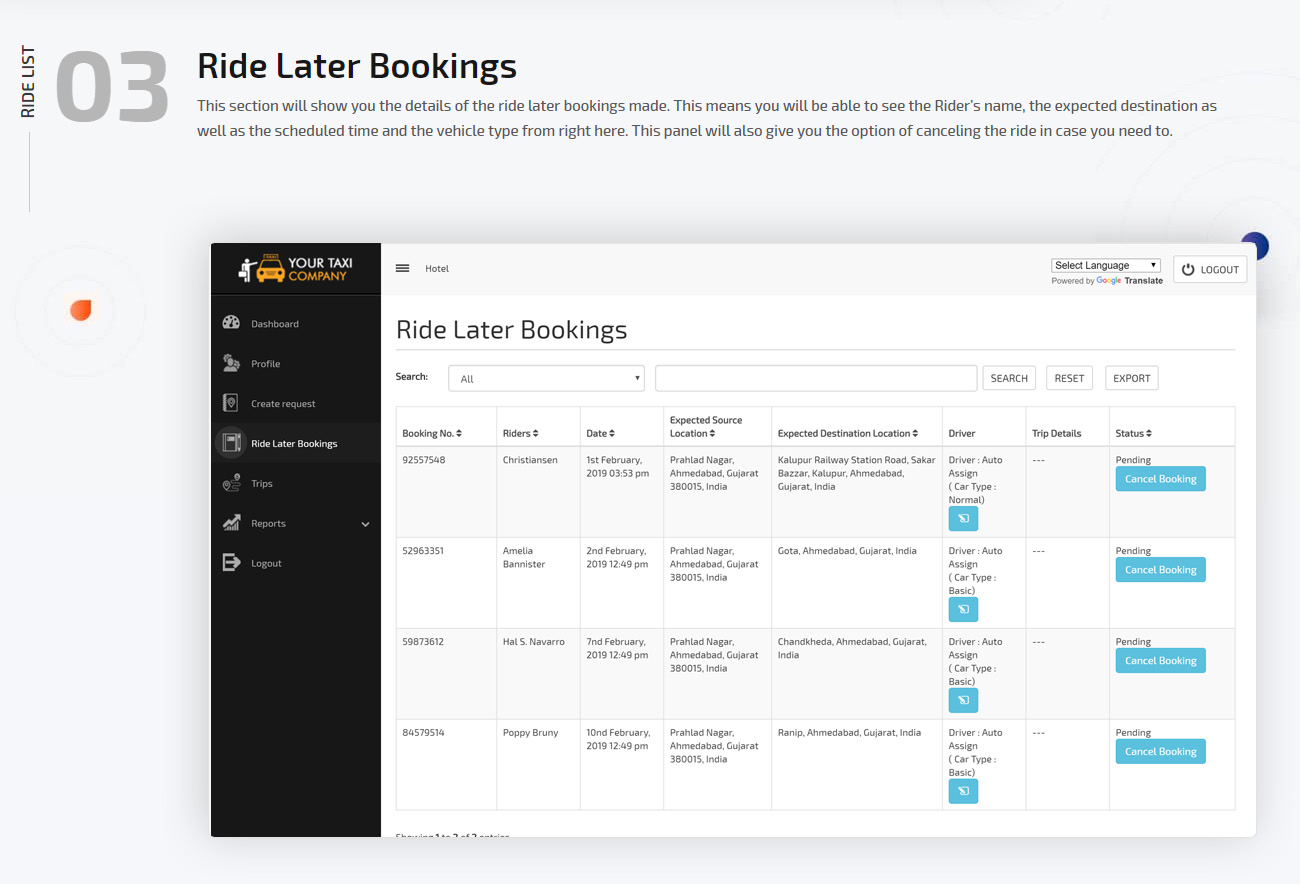Click the driver assign icon for Hal S. Navarro
The width and height of the screenshot is (1301, 885).
pyautogui.click(x=963, y=700)
